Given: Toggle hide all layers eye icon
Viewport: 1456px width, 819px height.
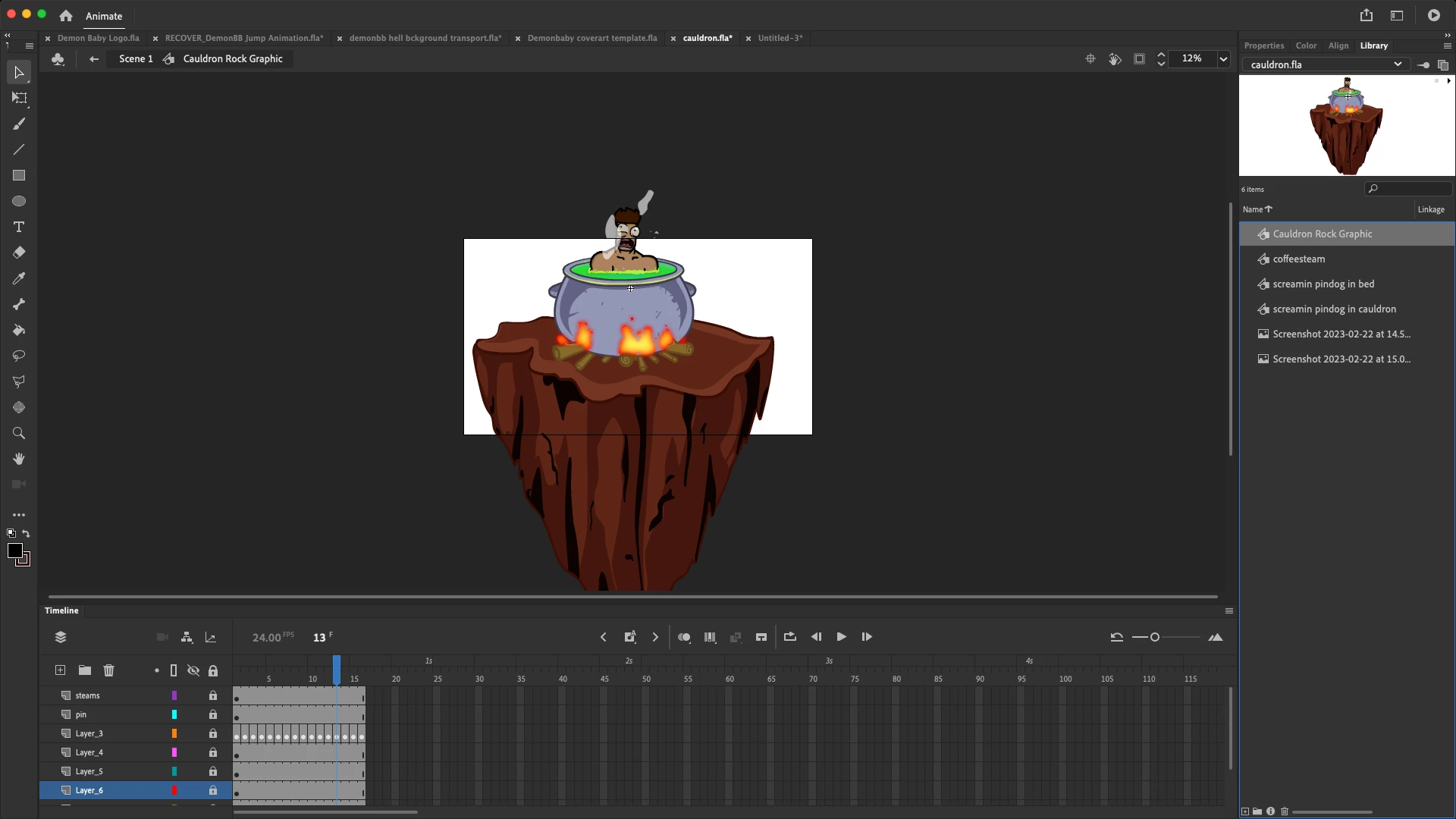Looking at the screenshot, I should [193, 670].
